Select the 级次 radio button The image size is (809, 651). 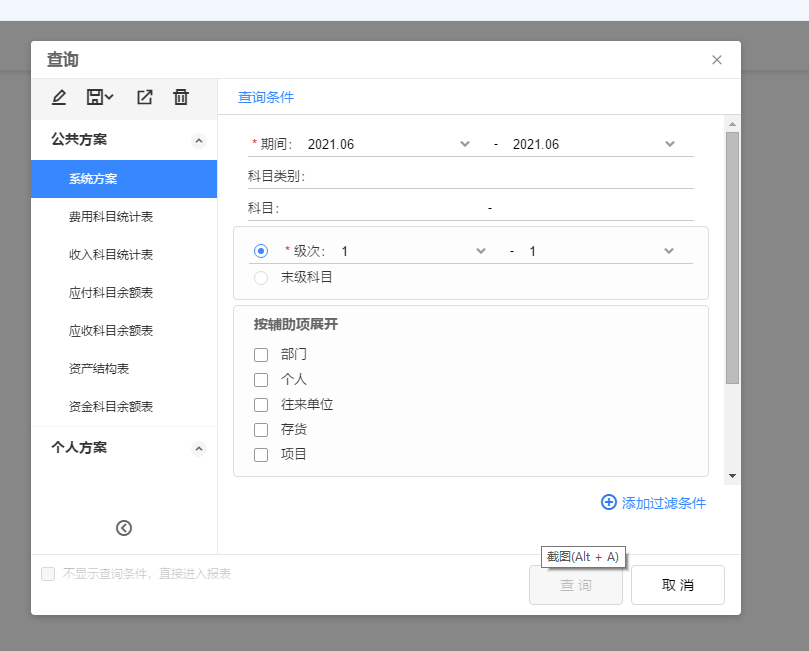point(261,251)
